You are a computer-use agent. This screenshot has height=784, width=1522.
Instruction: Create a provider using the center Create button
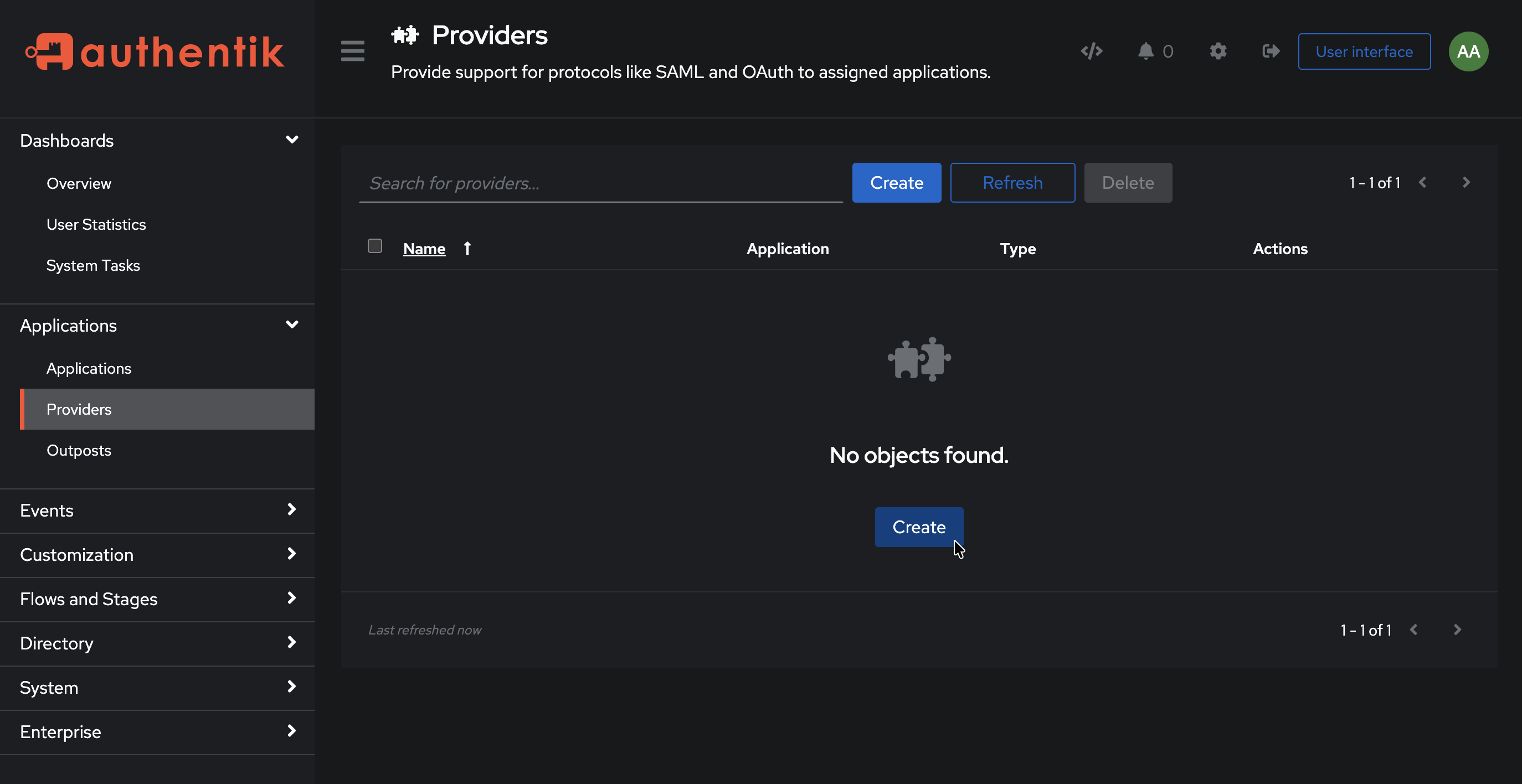click(x=918, y=527)
